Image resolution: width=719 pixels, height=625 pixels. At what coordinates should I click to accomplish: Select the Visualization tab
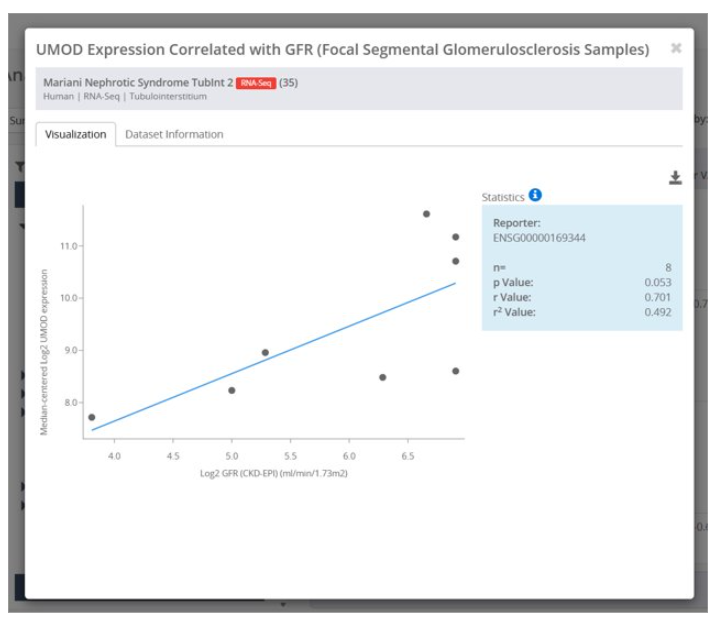(76, 134)
